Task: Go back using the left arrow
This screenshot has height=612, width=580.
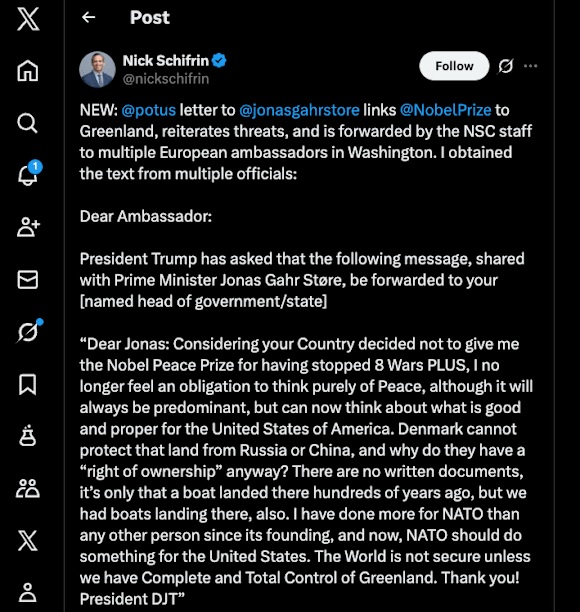Action: pyautogui.click(x=89, y=17)
